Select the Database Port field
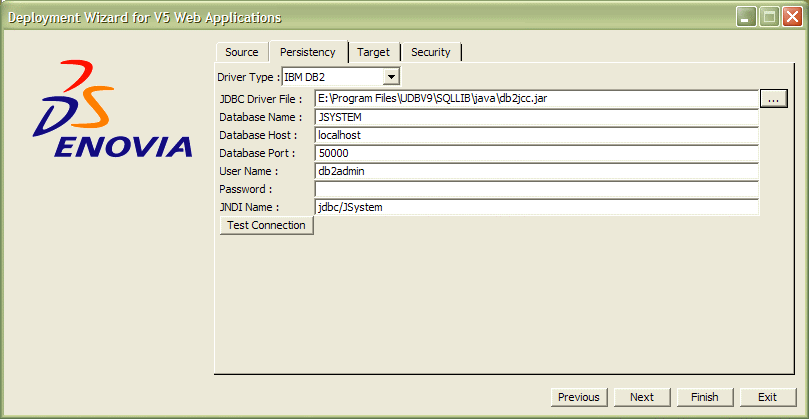The width and height of the screenshot is (809, 419). 537,153
